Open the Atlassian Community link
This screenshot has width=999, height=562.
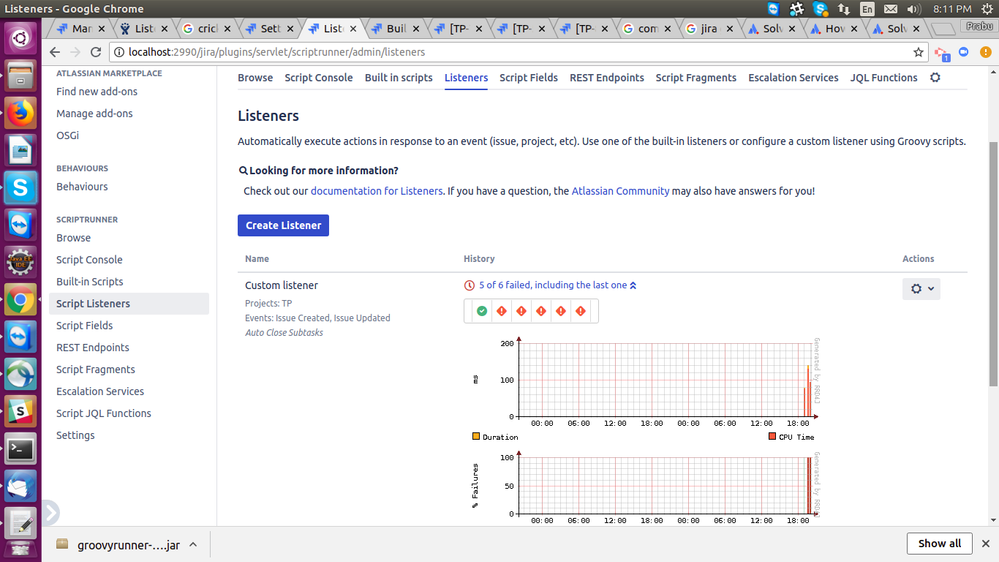click(x=620, y=191)
